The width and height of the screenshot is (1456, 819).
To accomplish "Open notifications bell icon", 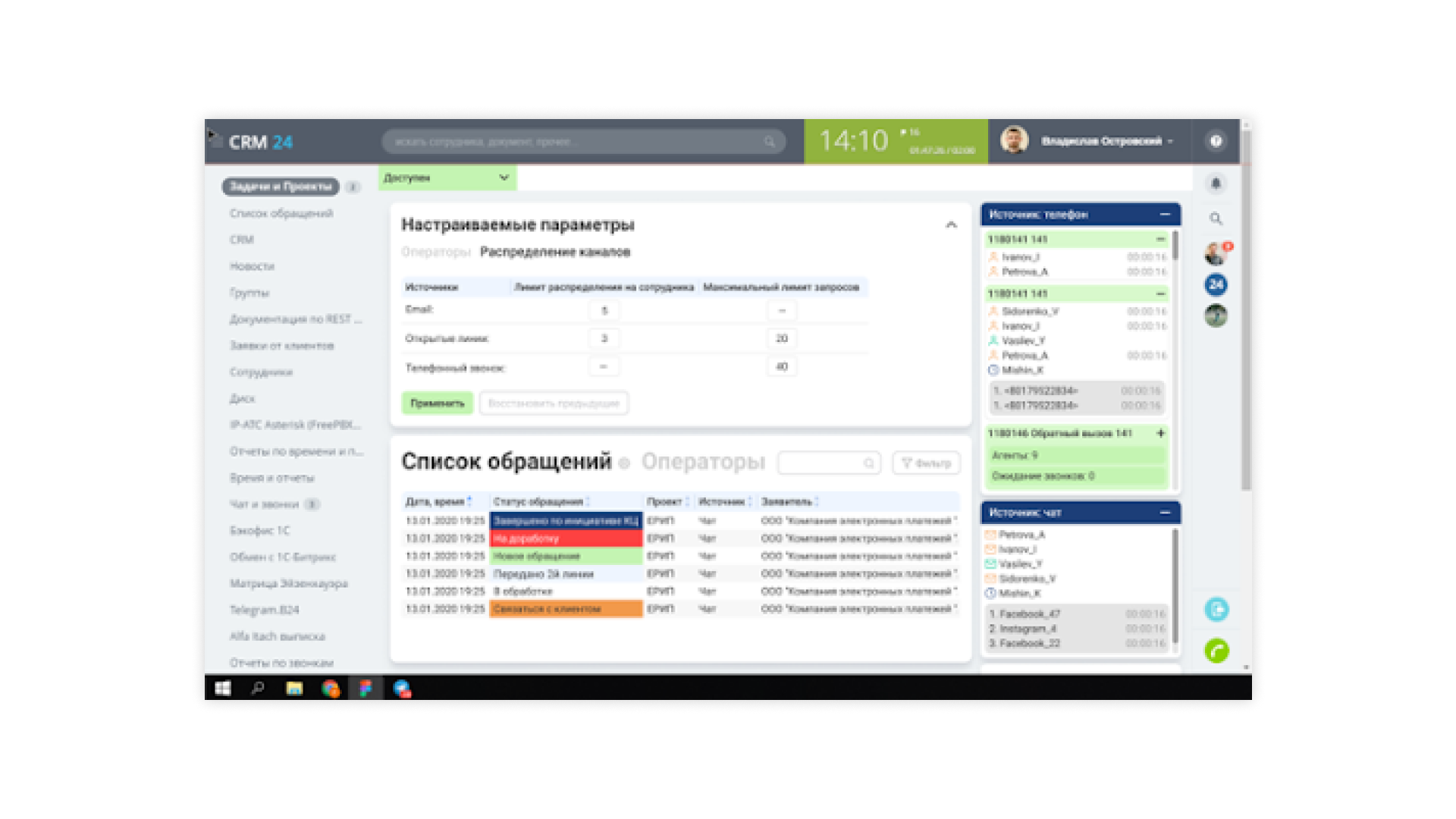I will pos(1216,184).
